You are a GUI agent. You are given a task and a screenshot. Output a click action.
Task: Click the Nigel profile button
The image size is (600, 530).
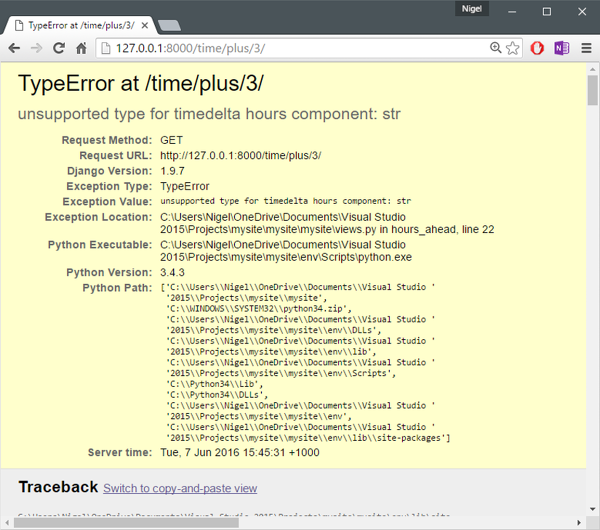472,8
